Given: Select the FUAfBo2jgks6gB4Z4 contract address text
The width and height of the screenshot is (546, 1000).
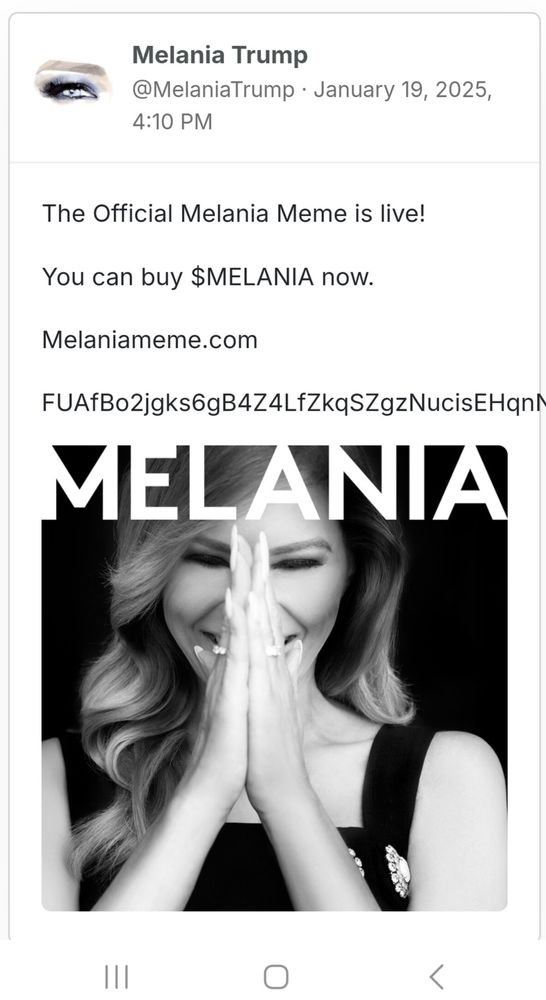Looking at the screenshot, I should 293,402.
